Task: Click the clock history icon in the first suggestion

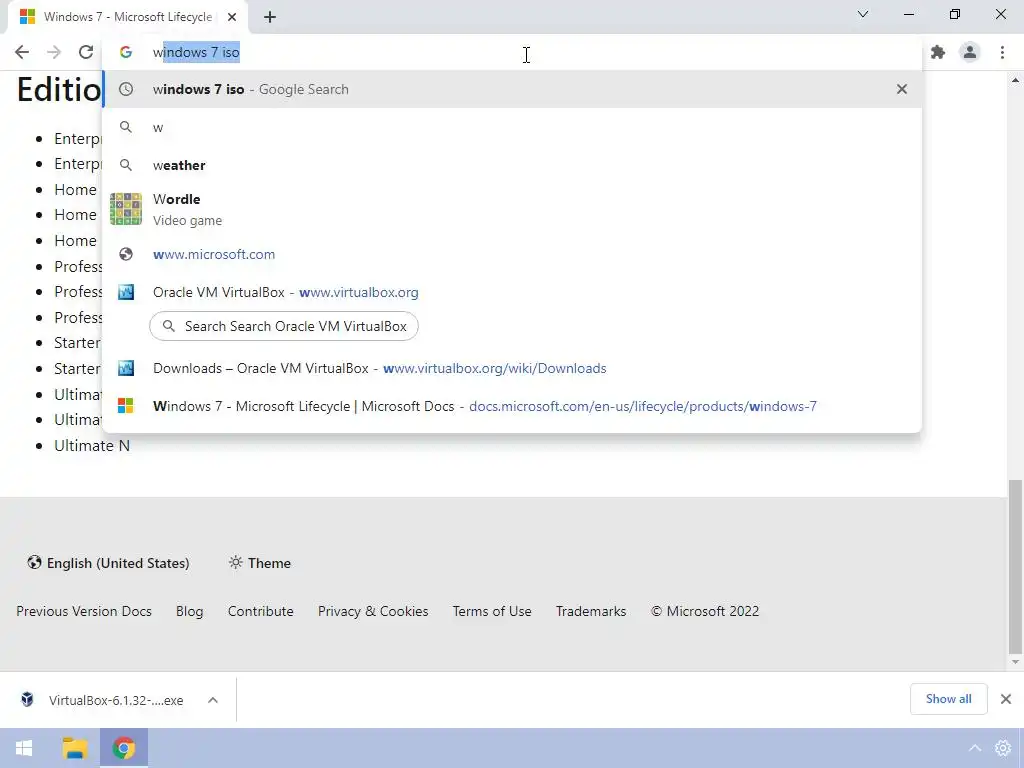Action: (x=126, y=89)
